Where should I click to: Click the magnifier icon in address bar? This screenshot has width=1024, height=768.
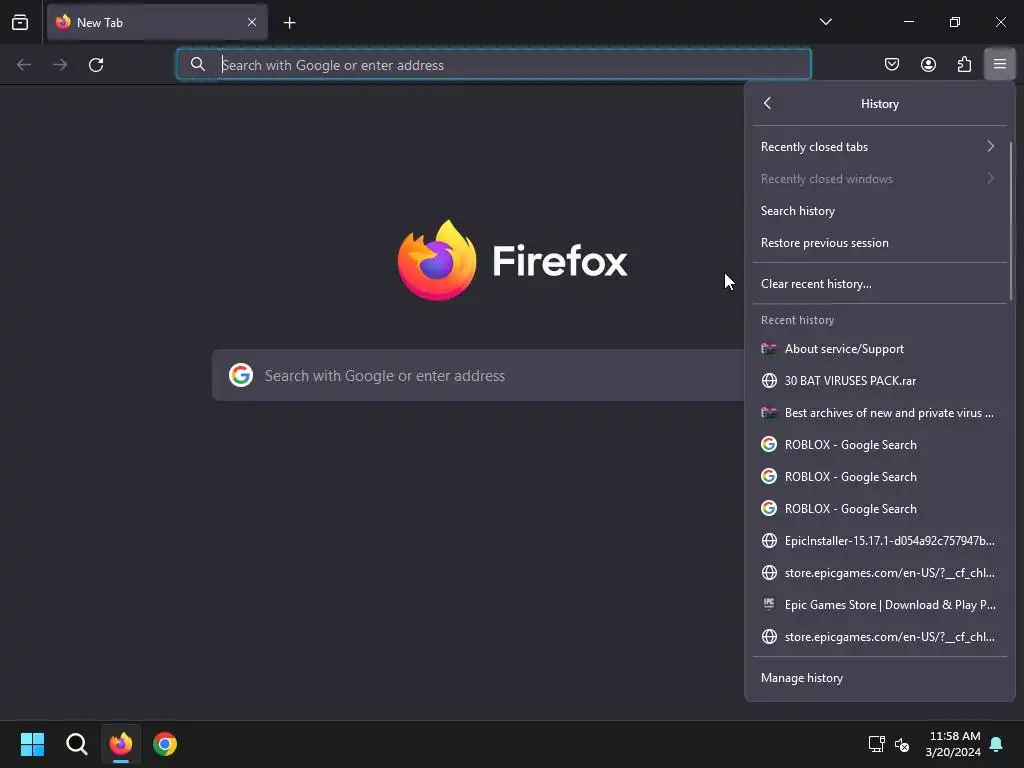pos(197,64)
